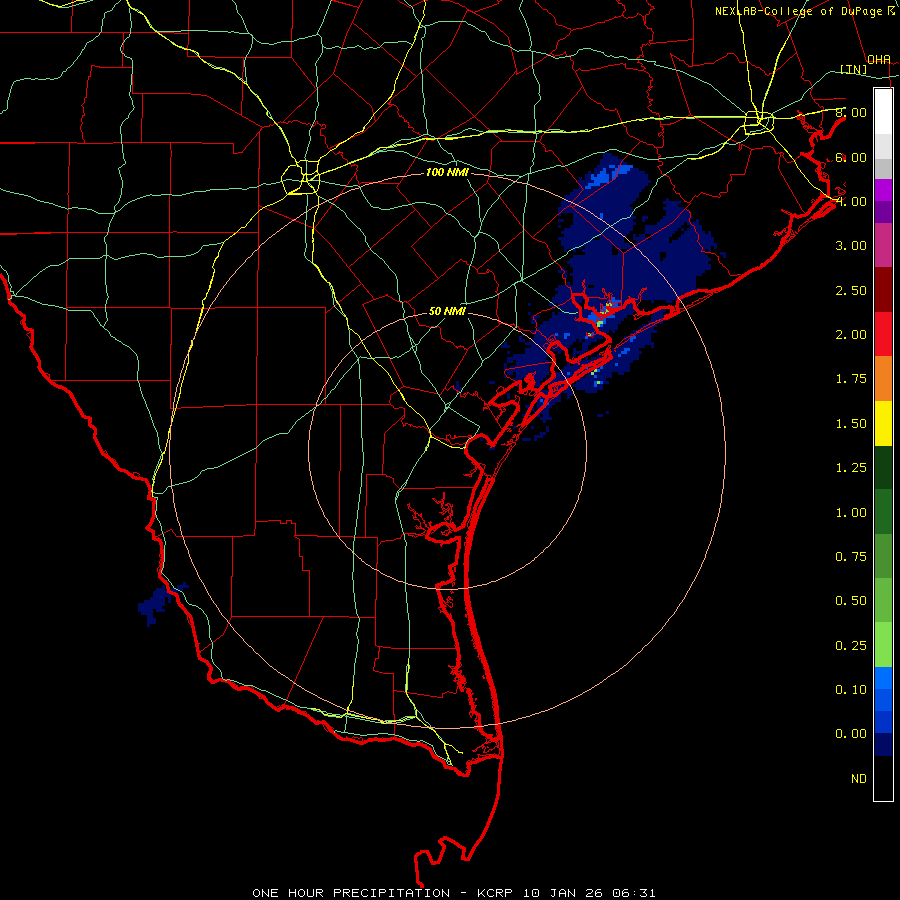Image resolution: width=900 pixels, height=900 pixels.
Task: Click the "2.00" scale label
Action: (851, 335)
